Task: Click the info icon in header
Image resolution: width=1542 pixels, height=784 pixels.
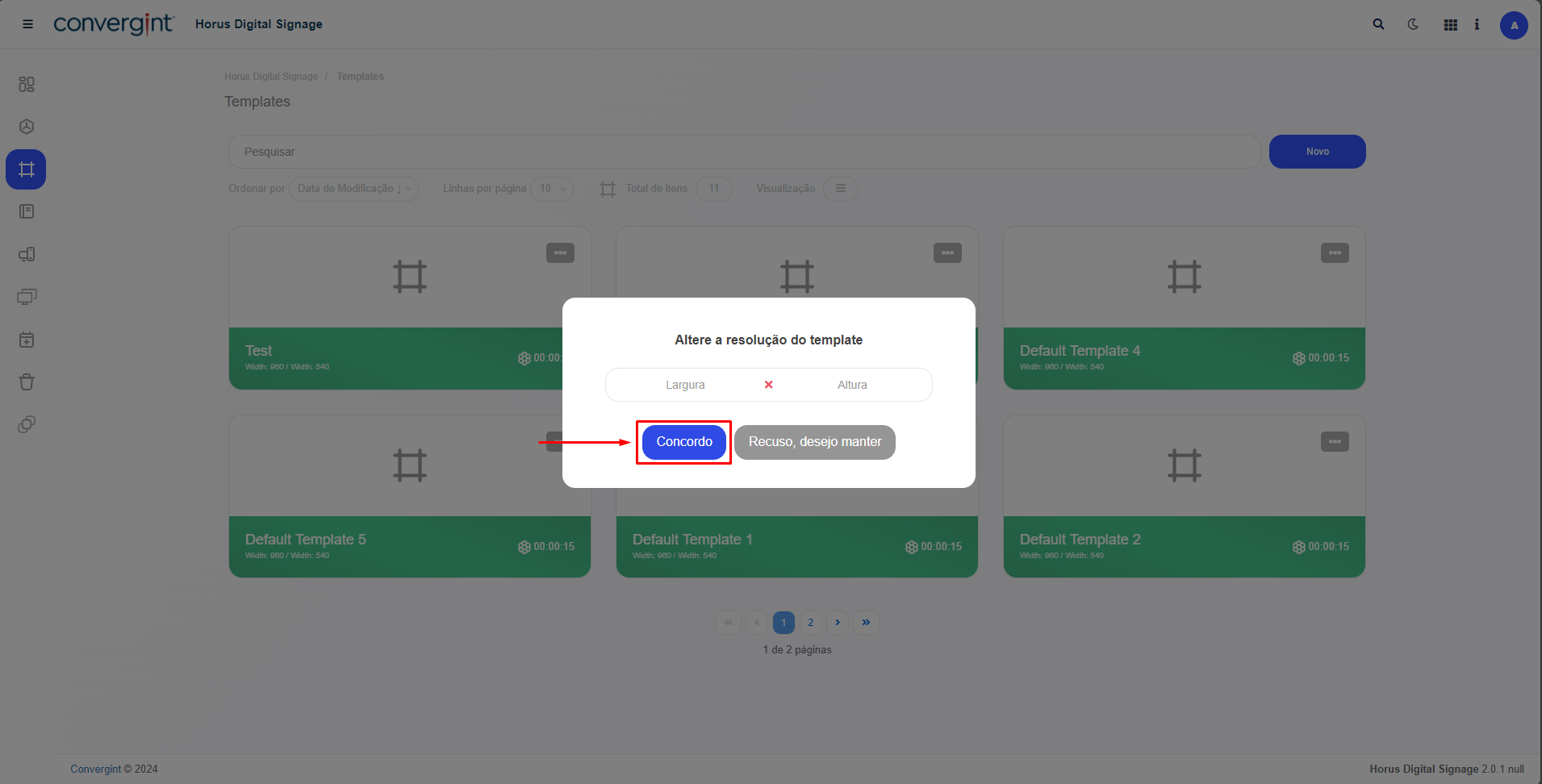Action: tap(1477, 24)
